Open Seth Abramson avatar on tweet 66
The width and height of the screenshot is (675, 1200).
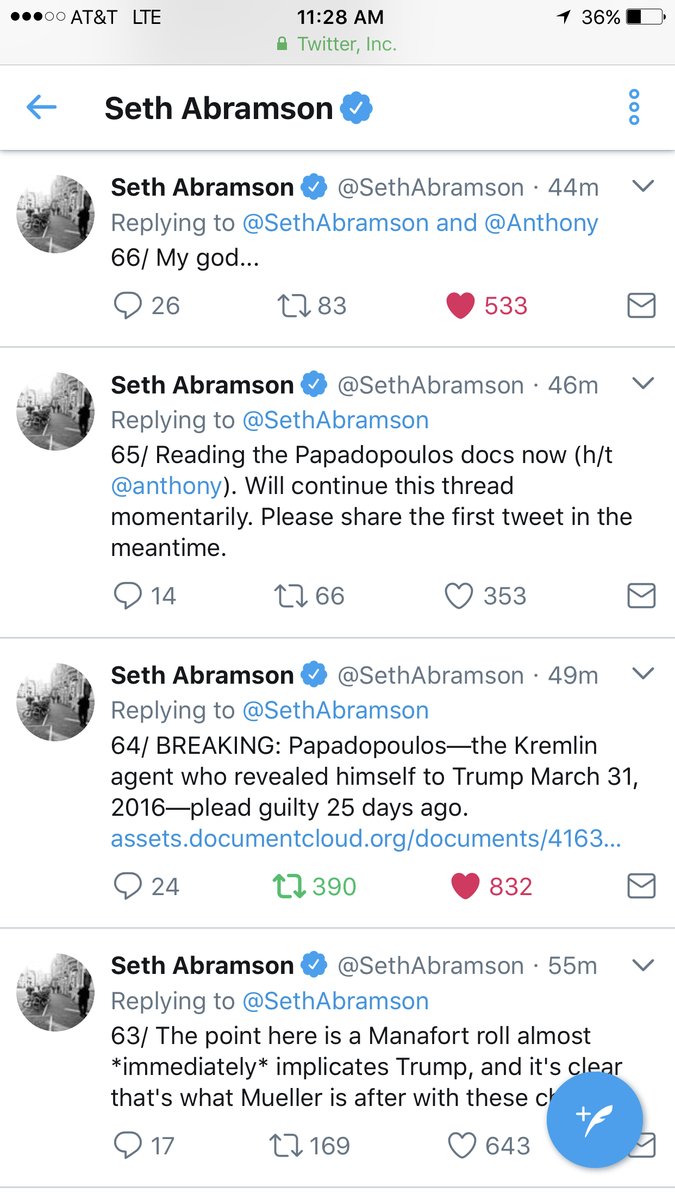tap(55, 214)
